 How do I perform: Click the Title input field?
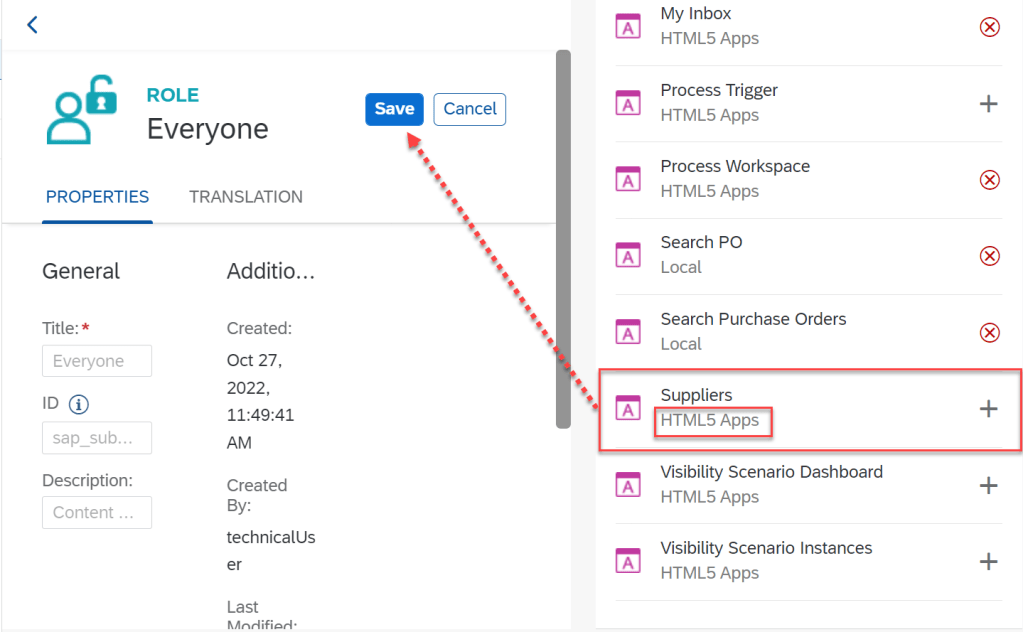97,361
